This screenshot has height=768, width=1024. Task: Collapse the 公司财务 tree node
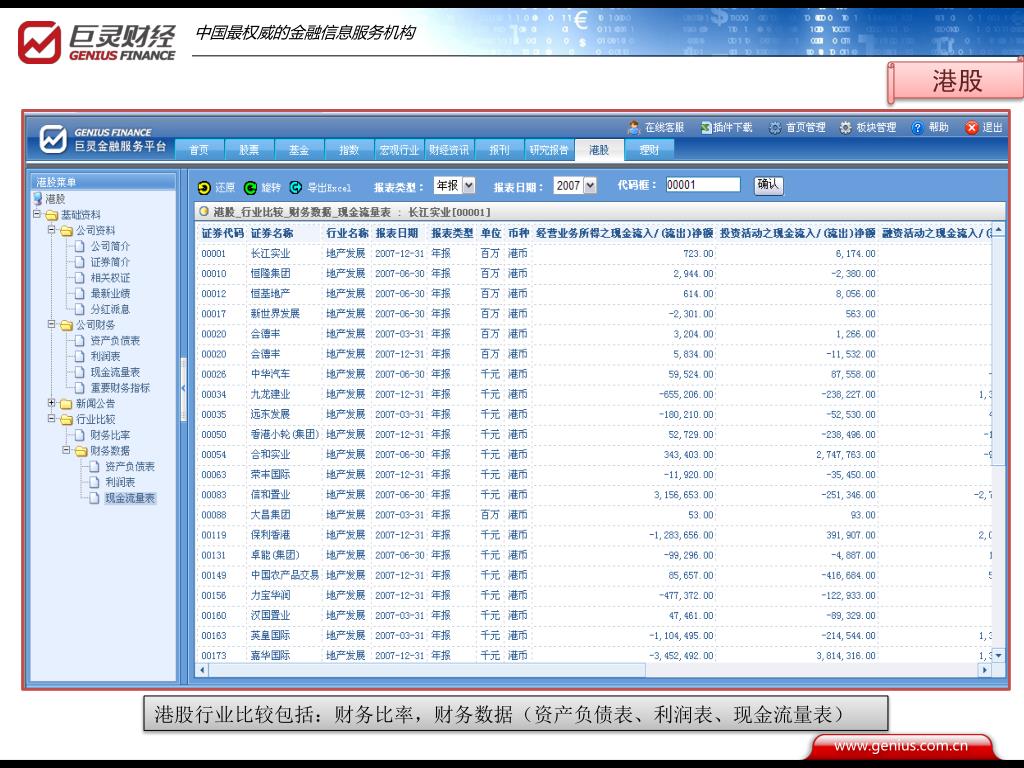[x=52, y=323]
